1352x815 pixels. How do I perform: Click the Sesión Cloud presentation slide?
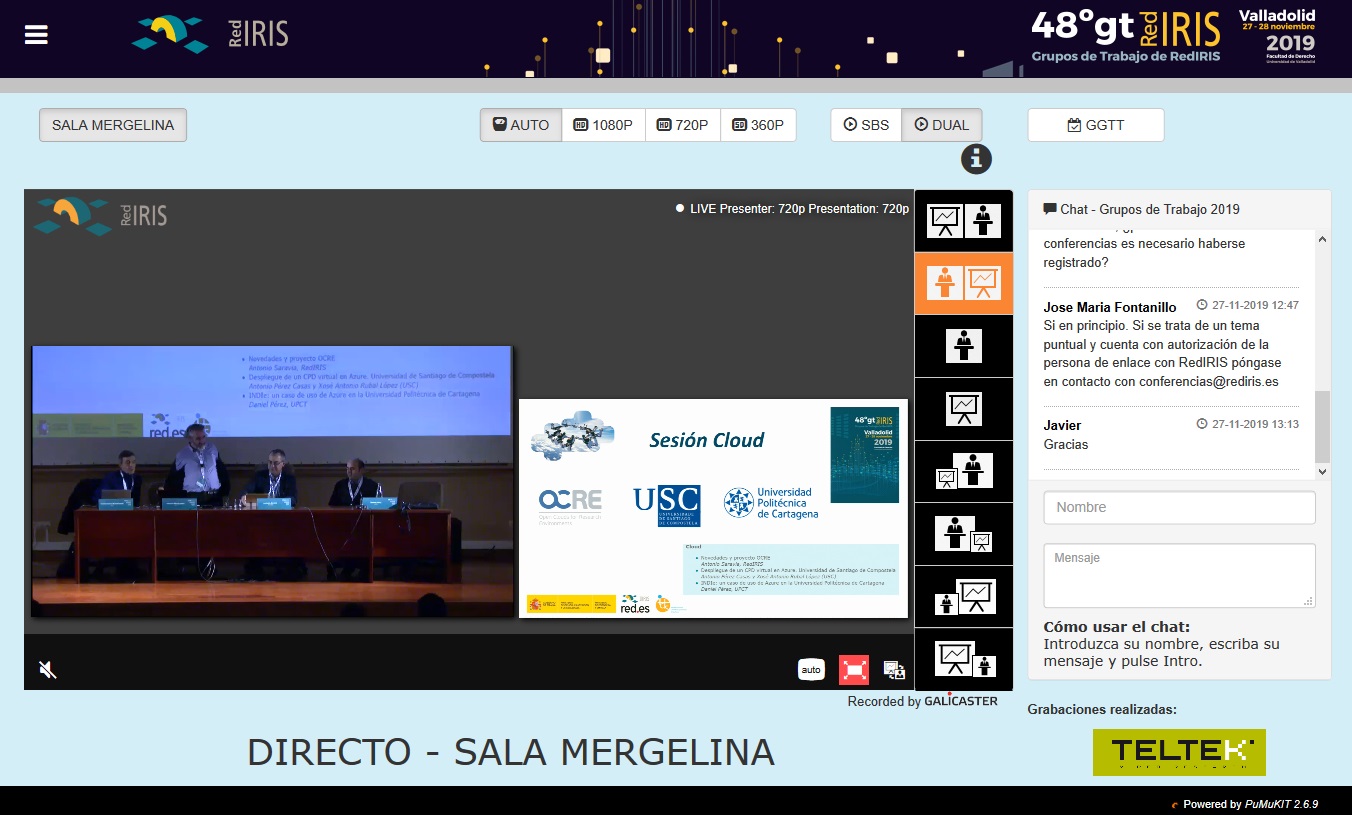click(x=713, y=508)
